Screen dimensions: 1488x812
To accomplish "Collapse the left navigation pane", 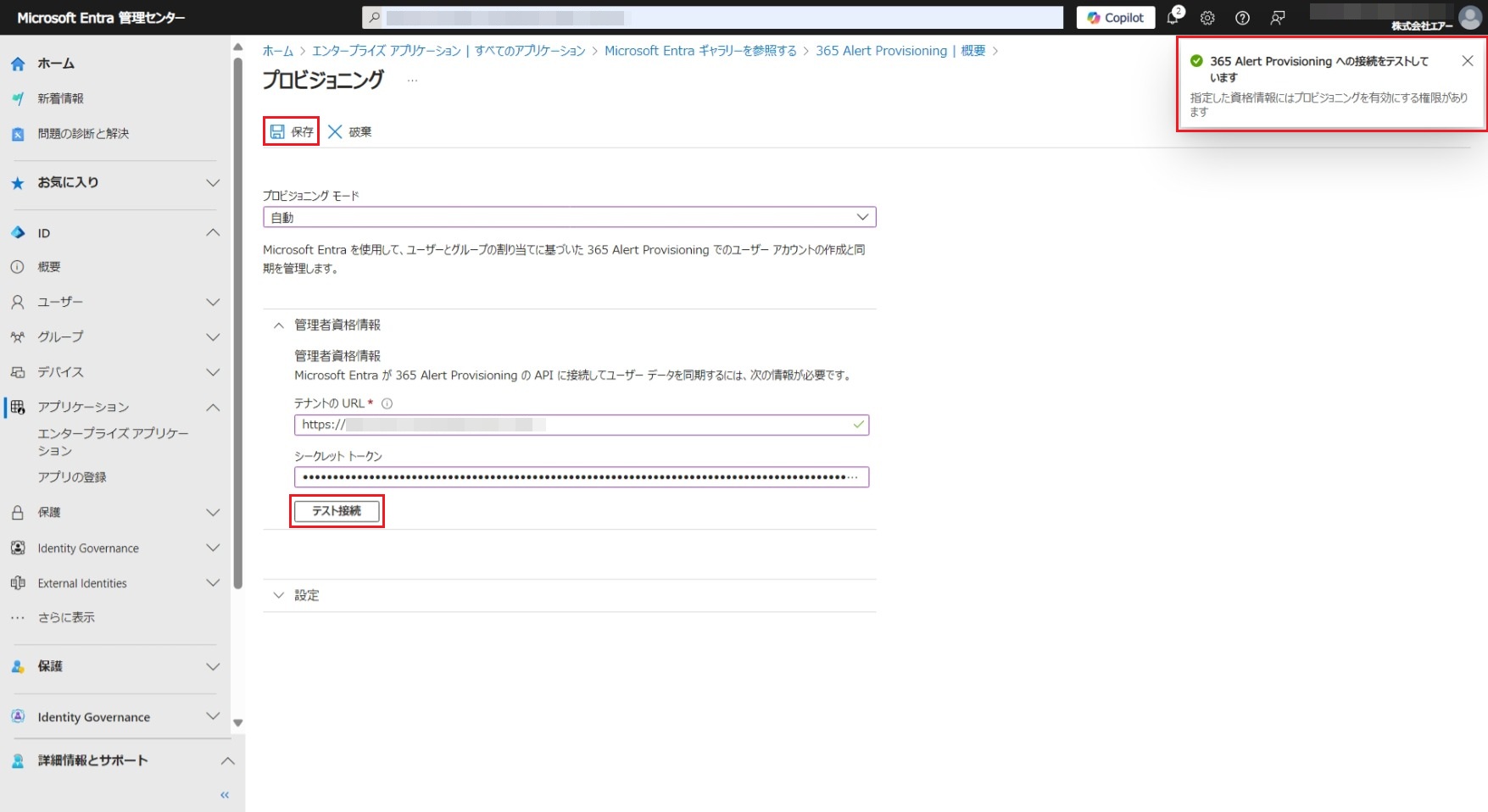I will tap(225, 795).
